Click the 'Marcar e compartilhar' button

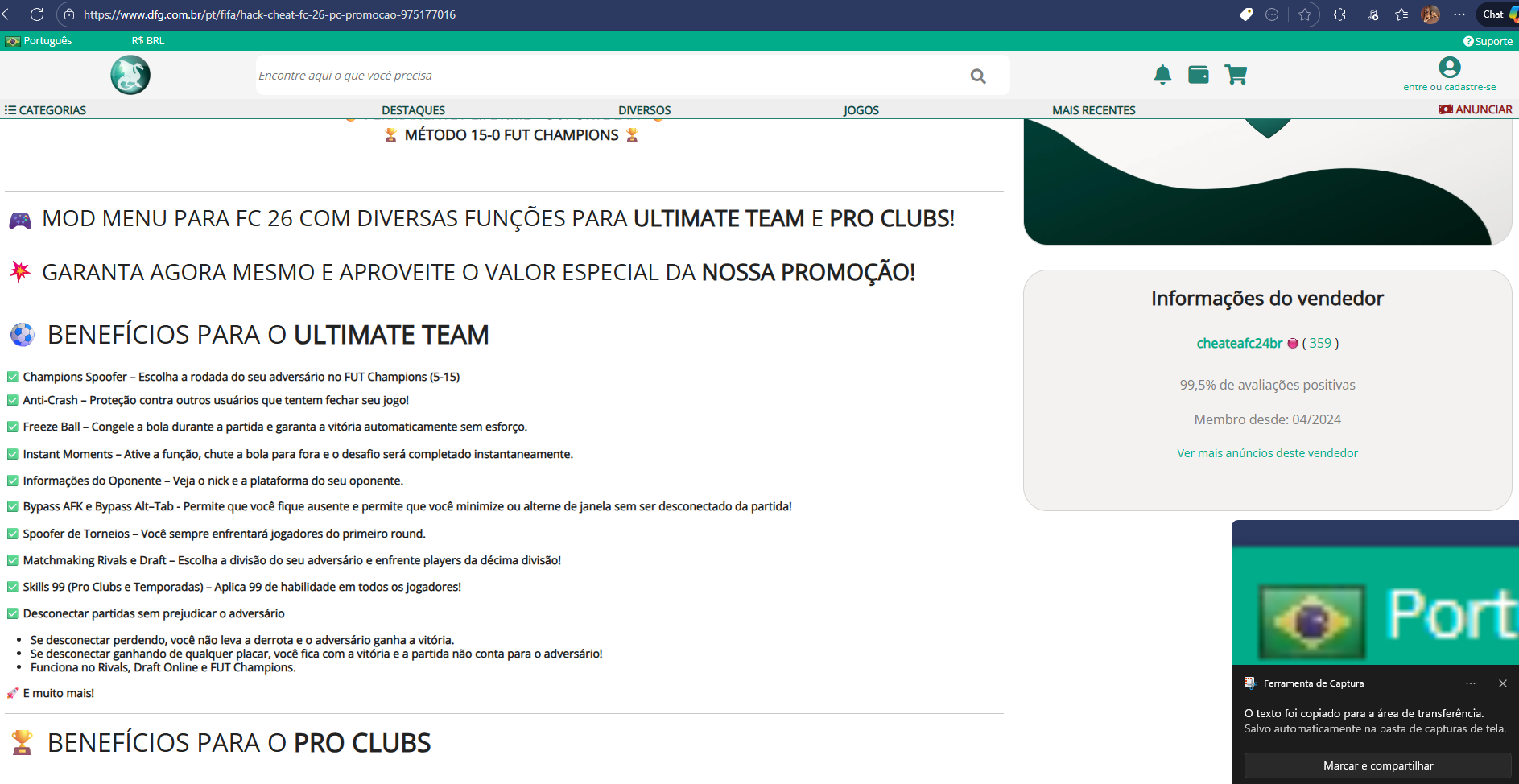[1377, 765]
